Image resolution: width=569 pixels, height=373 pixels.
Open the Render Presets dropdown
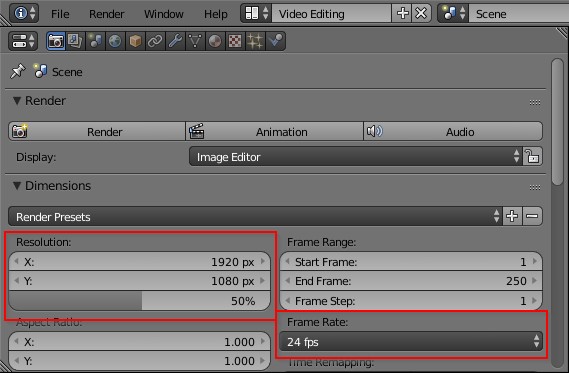click(x=255, y=216)
